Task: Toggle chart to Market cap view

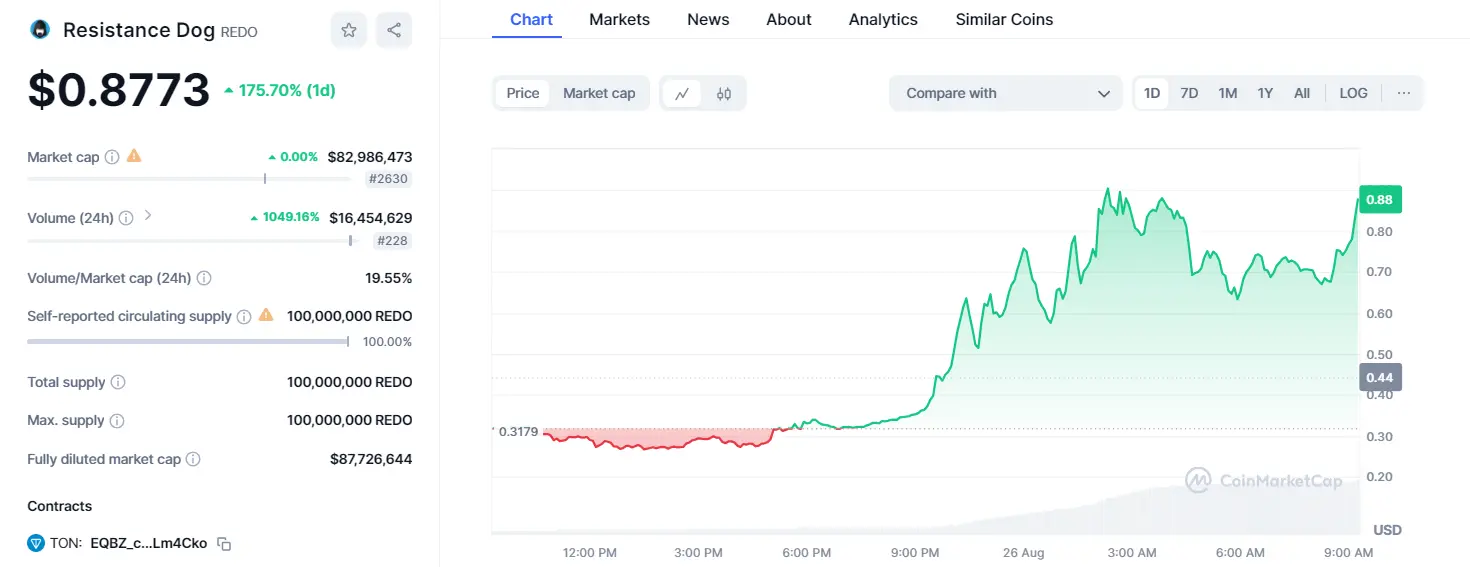Action: tap(599, 93)
